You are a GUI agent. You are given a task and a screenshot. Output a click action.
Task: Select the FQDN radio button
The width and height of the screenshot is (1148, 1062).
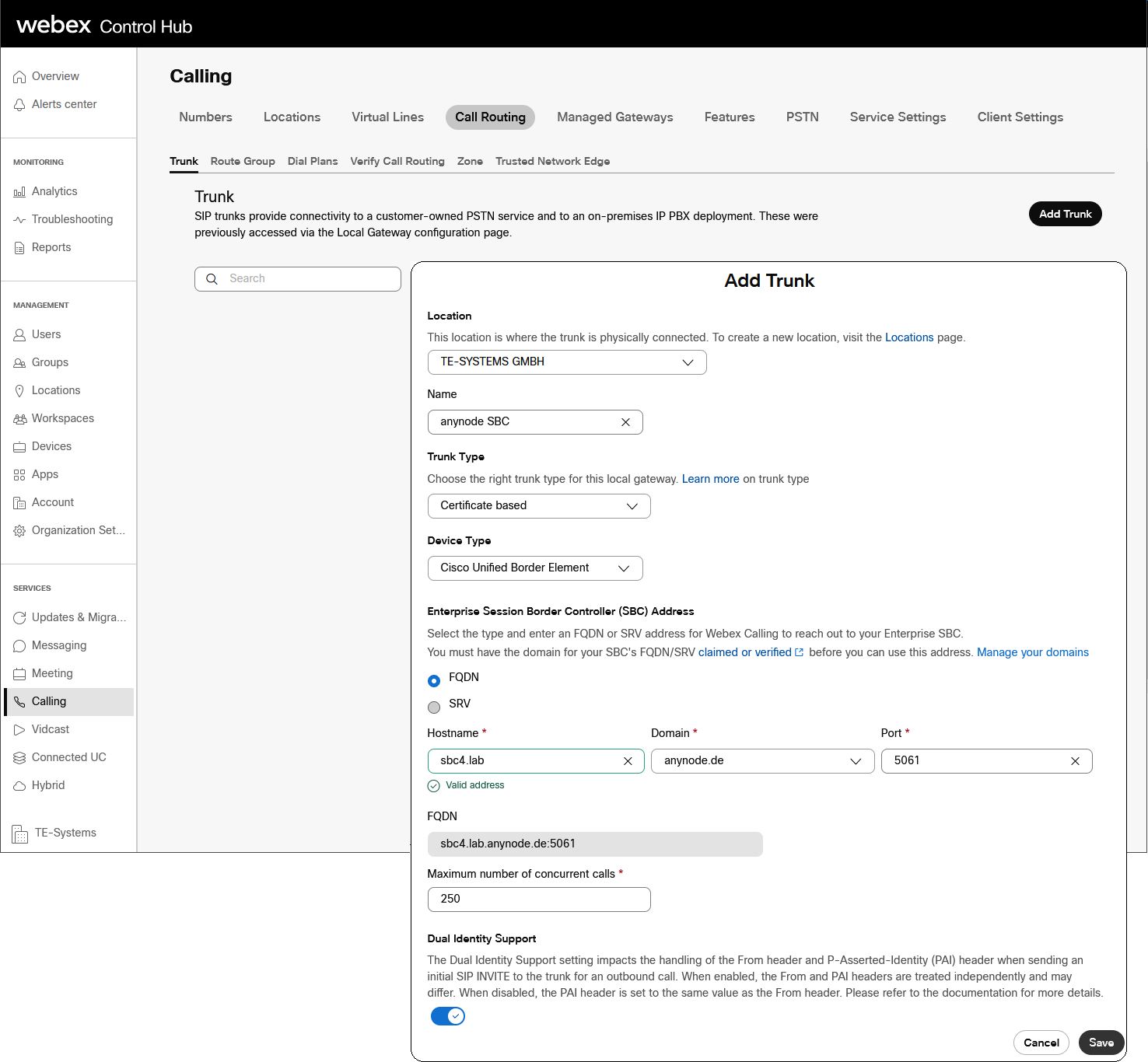click(x=434, y=681)
